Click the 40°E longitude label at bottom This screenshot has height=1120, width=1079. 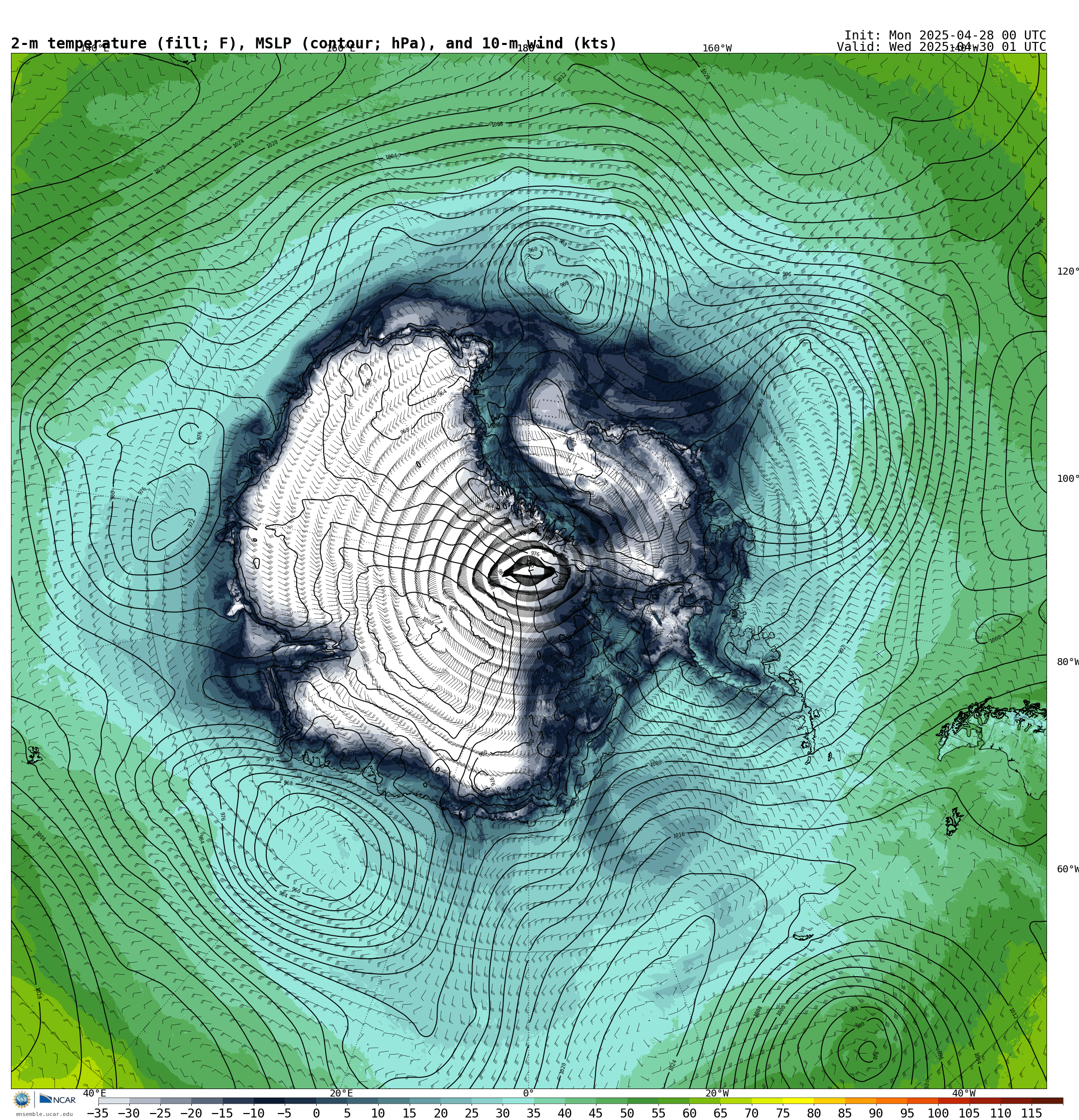click(94, 1094)
